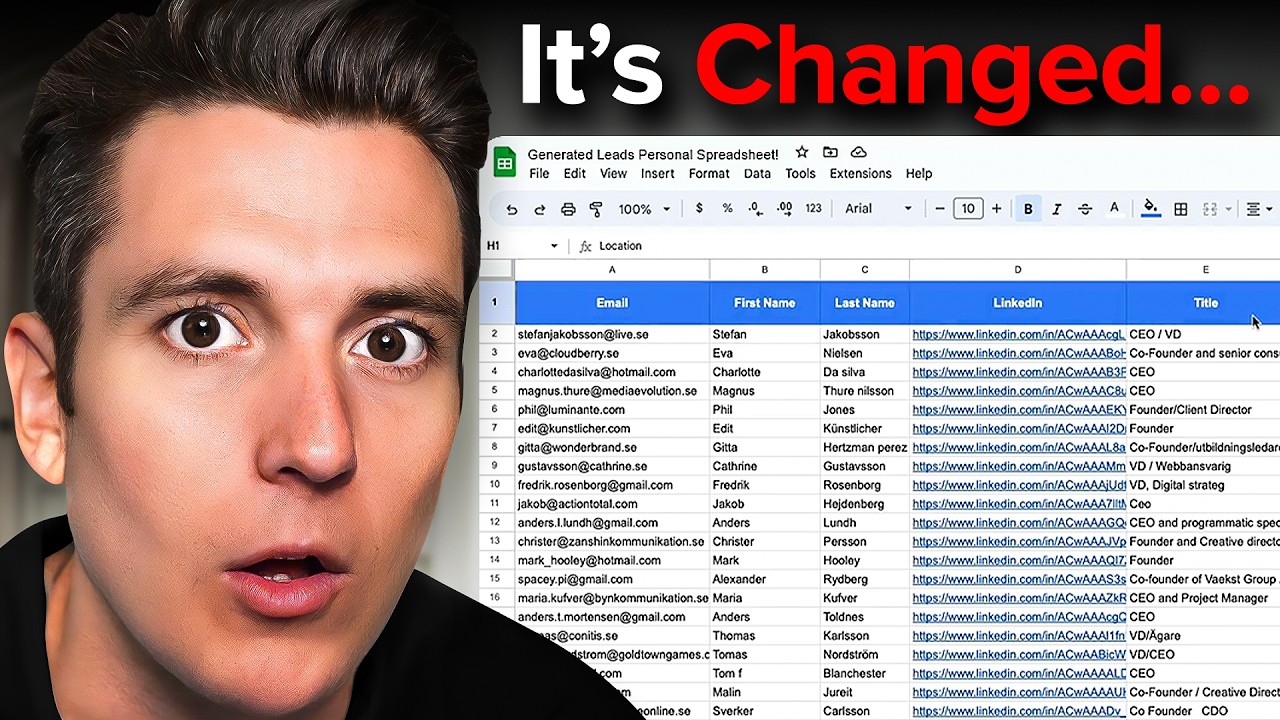This screenshot has height=720, width=1280.
Task: Open LinkedIn link in Eva Nielsen's row
Action: [x=1019, y=353]
